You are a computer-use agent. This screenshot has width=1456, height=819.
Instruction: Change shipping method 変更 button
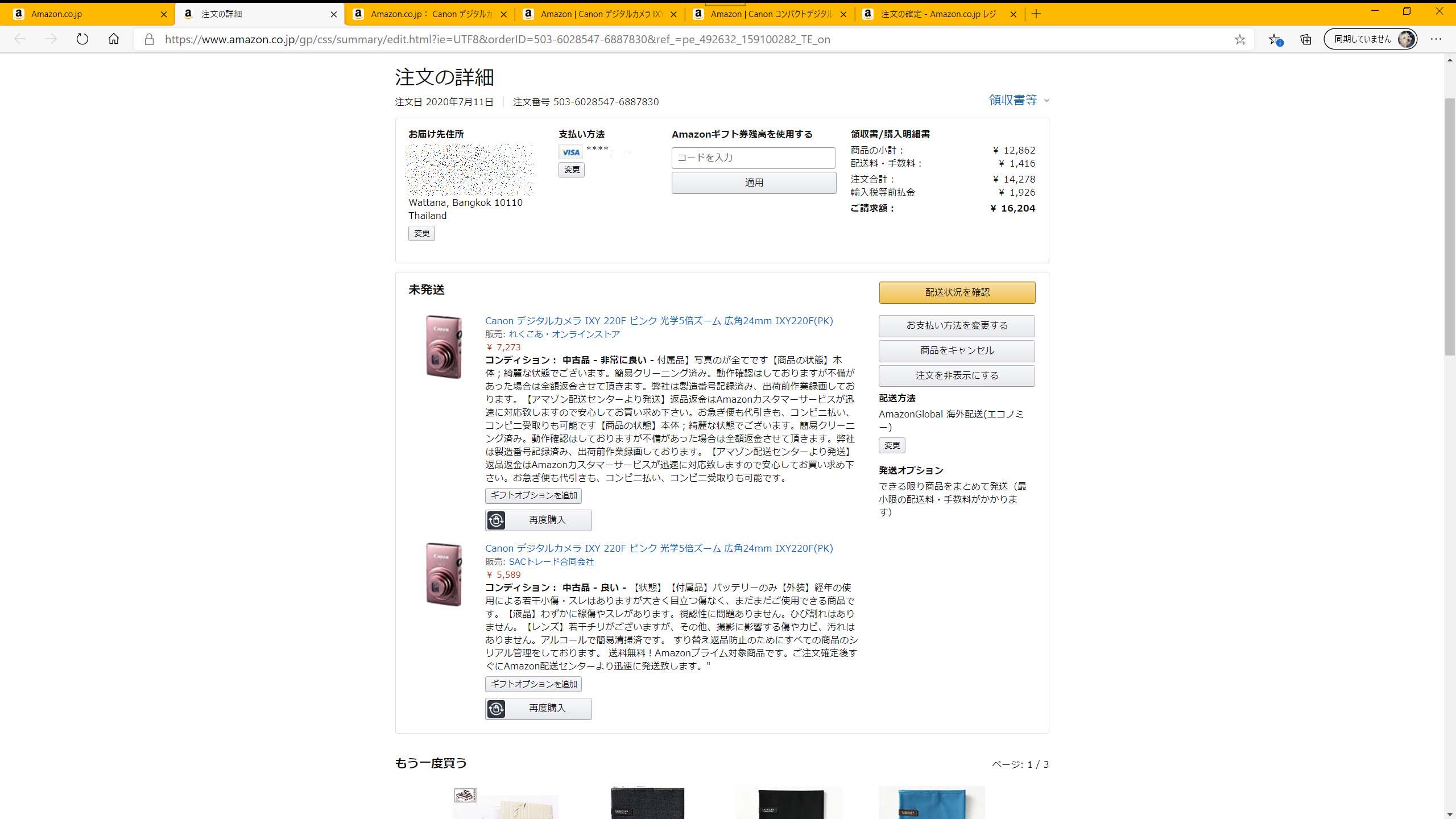click(x=892, y=445)
